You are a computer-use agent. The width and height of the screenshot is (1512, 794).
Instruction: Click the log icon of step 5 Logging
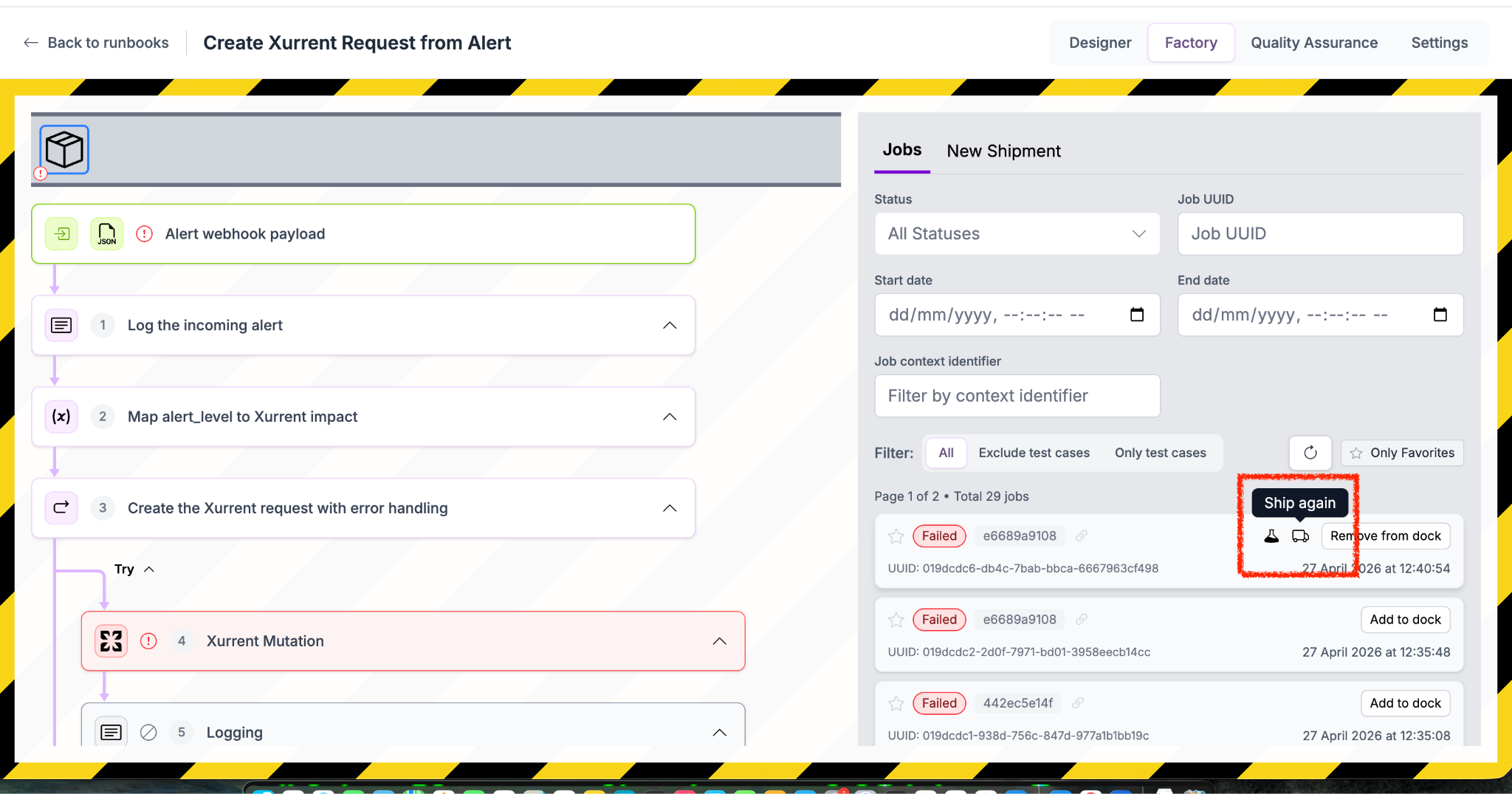click(111, 732)
